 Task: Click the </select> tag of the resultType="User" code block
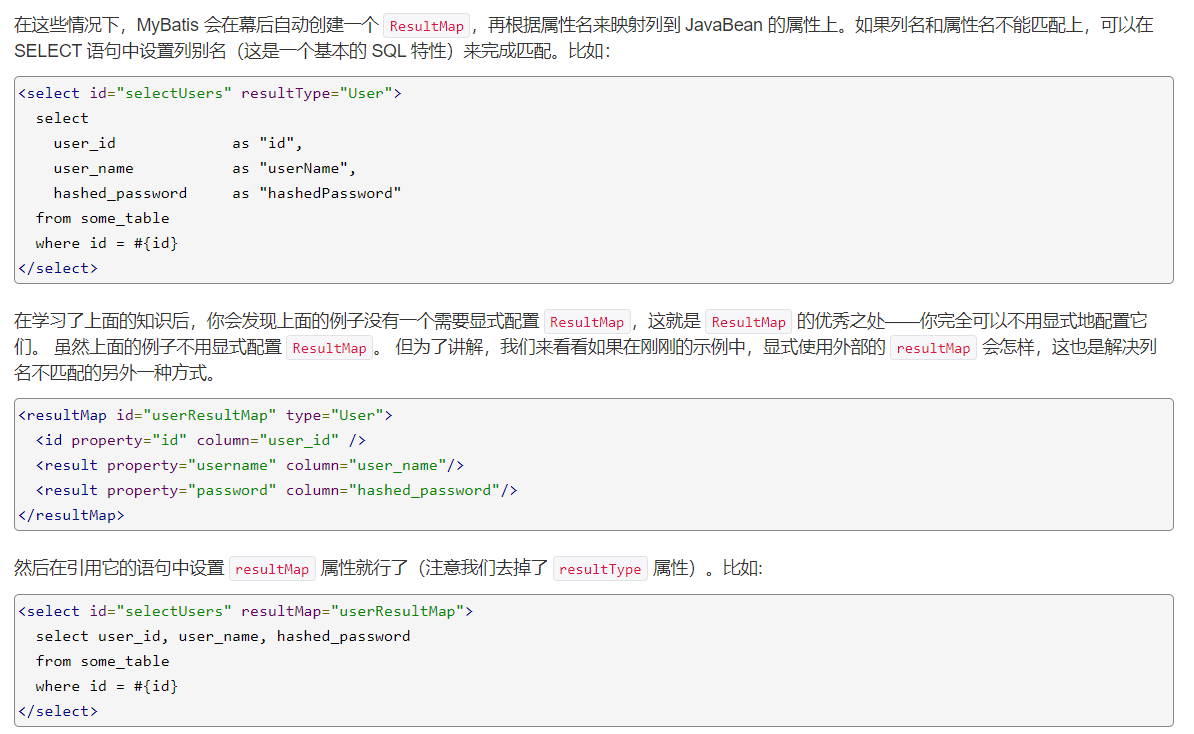tap(58, 268)
